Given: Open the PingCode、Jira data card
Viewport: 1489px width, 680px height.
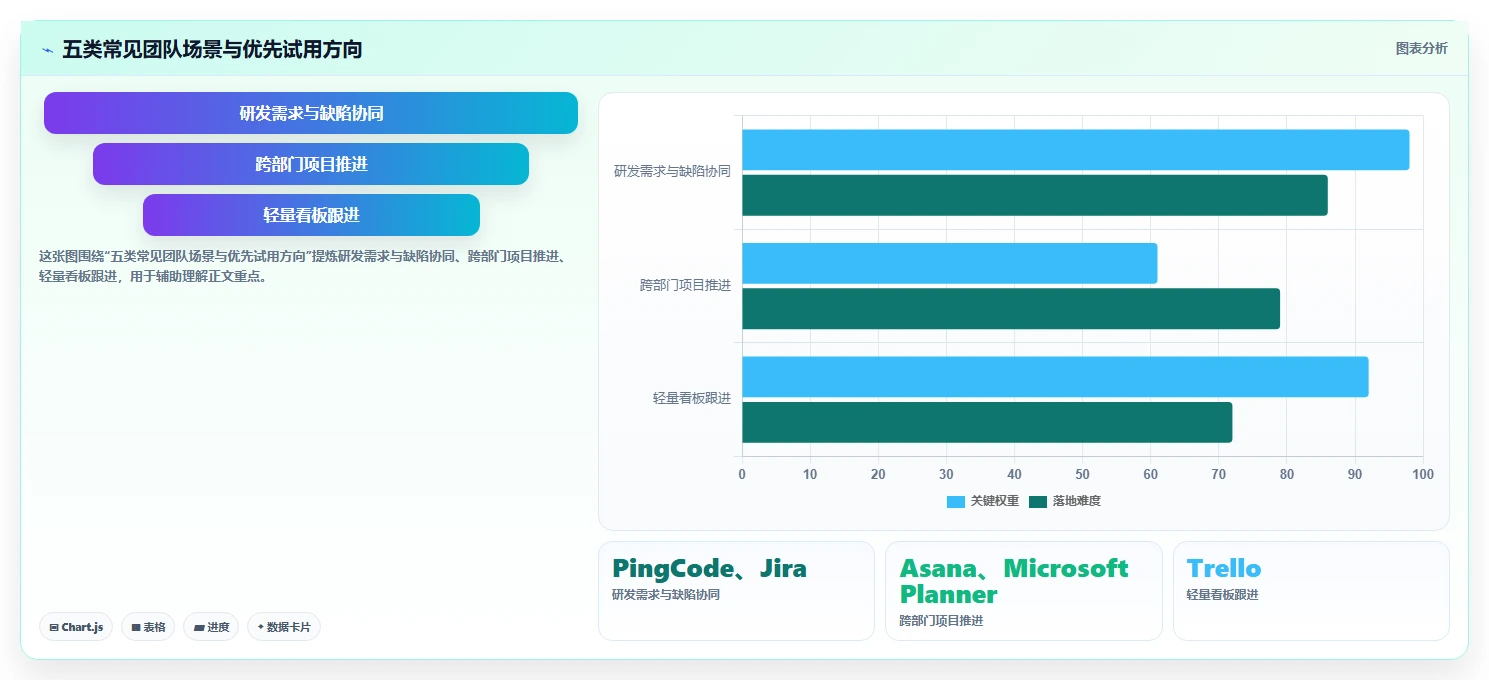Looking at the screenshot, I should (x=736, y=590).
